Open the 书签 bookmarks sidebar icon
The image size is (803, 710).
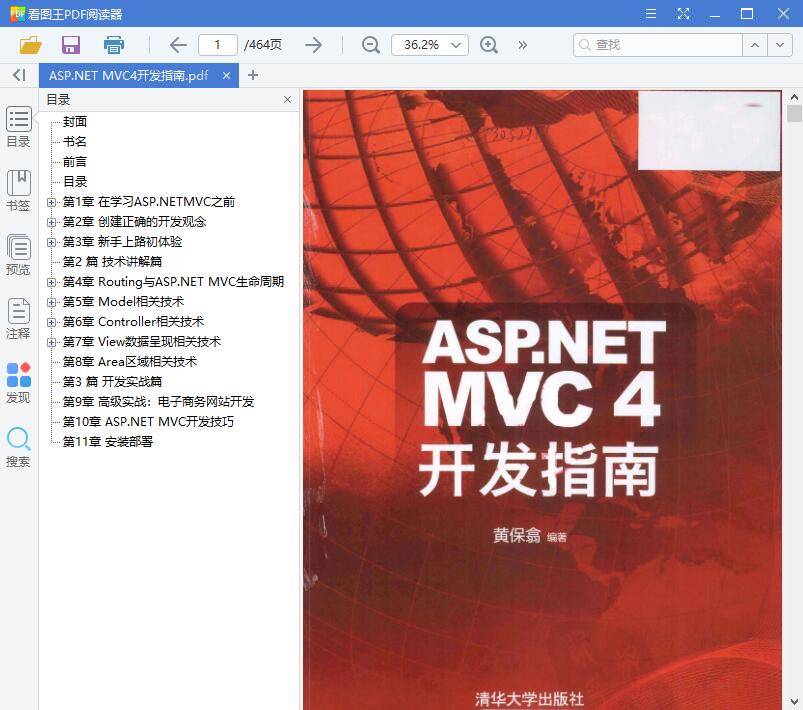pos(18,191)
